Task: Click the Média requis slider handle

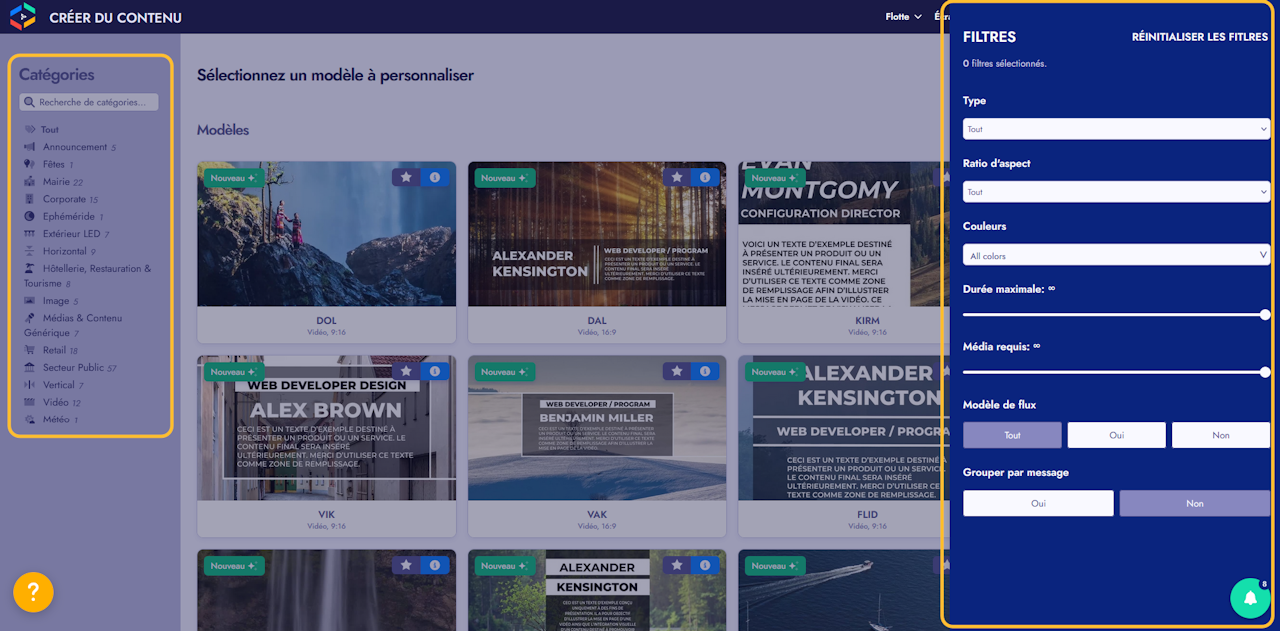Action: [x=1265, y=372]
